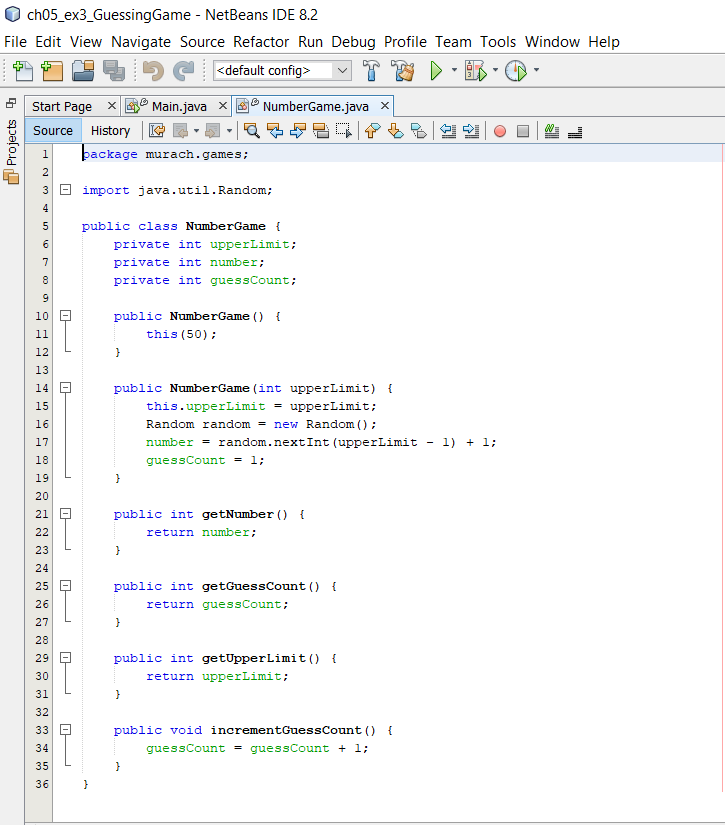Click the New File icon
The height and width of the screenshot is (825, 725).
click(x=21, y=71)
